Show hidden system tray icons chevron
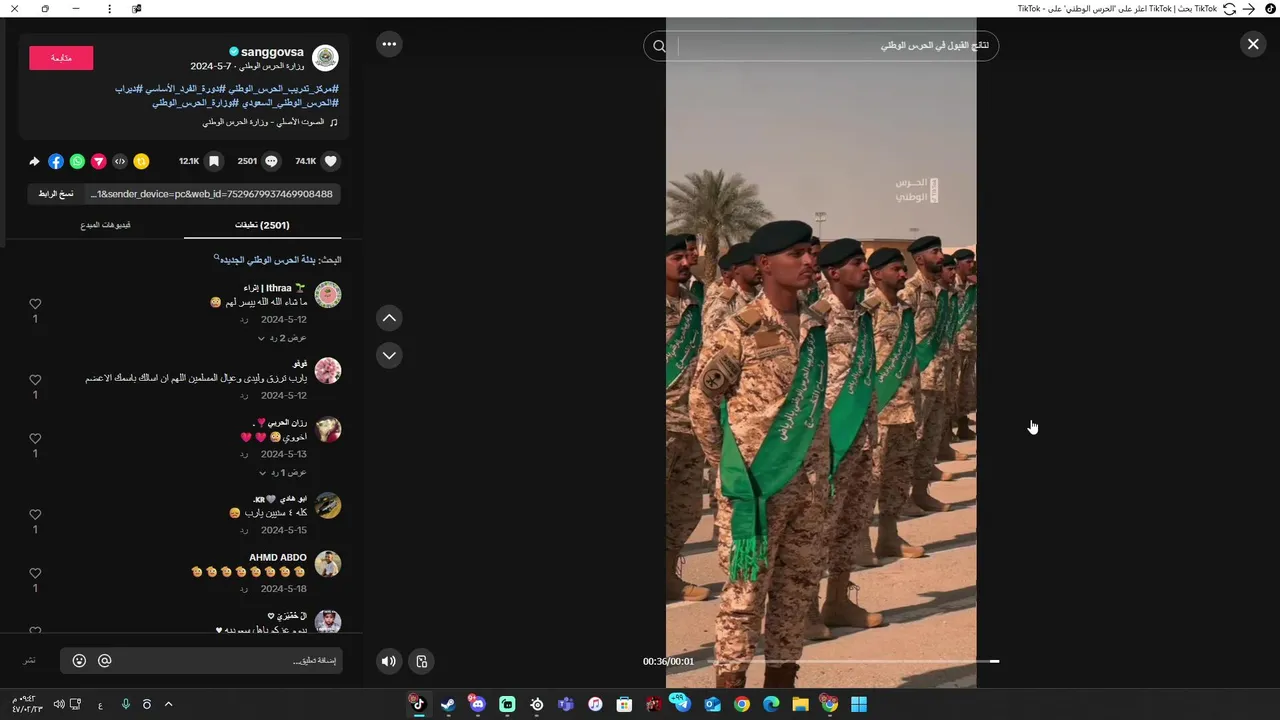Viewport: 1280px width, 720px height. point(168,704)
